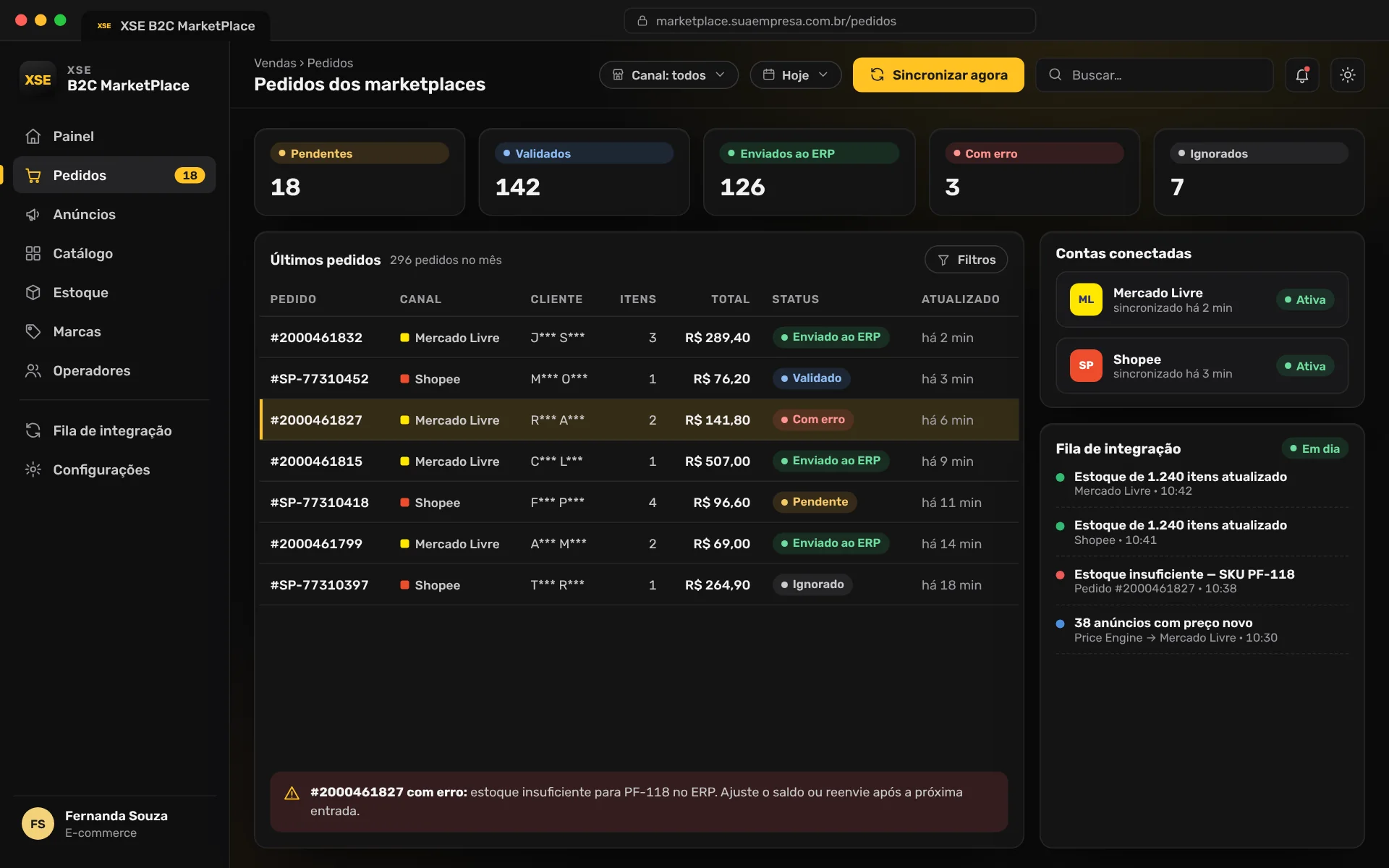
Task: Click Pendente status of #SP-77310418
Action: tap(814, 502)
